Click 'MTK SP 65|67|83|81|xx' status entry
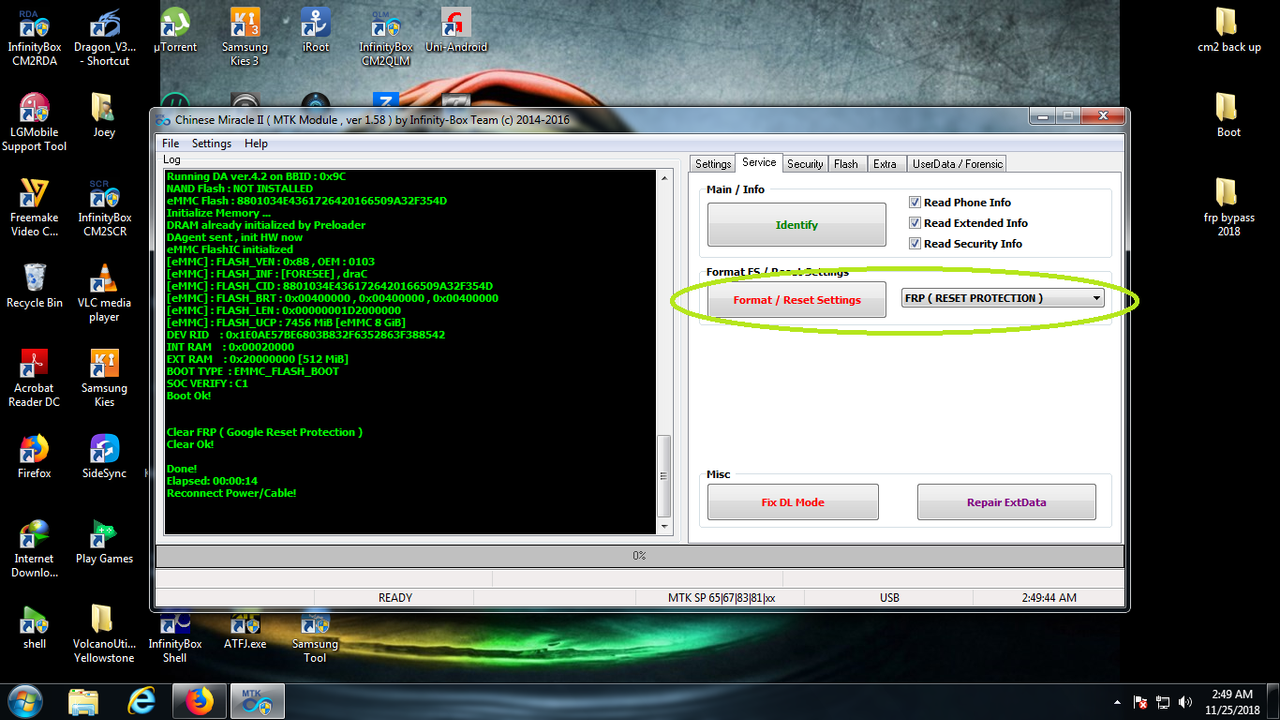Image resolution: width=1280 pixels, height=720 pixels. click(722, 598)
